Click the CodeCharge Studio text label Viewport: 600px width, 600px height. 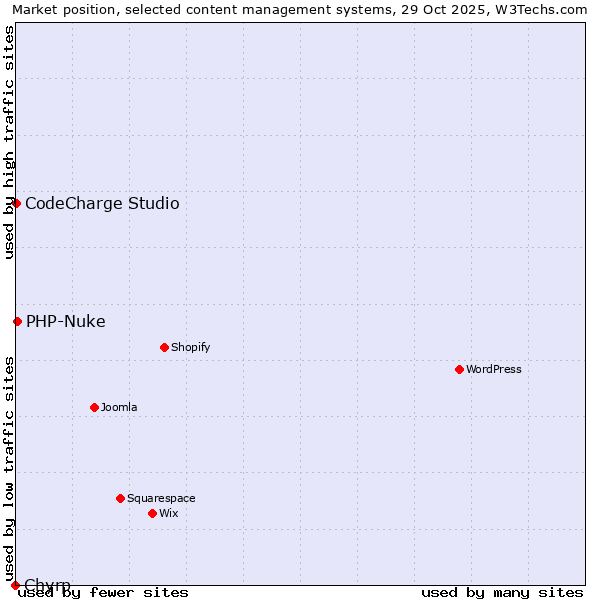pyautogui.click(x=102, y=204)
